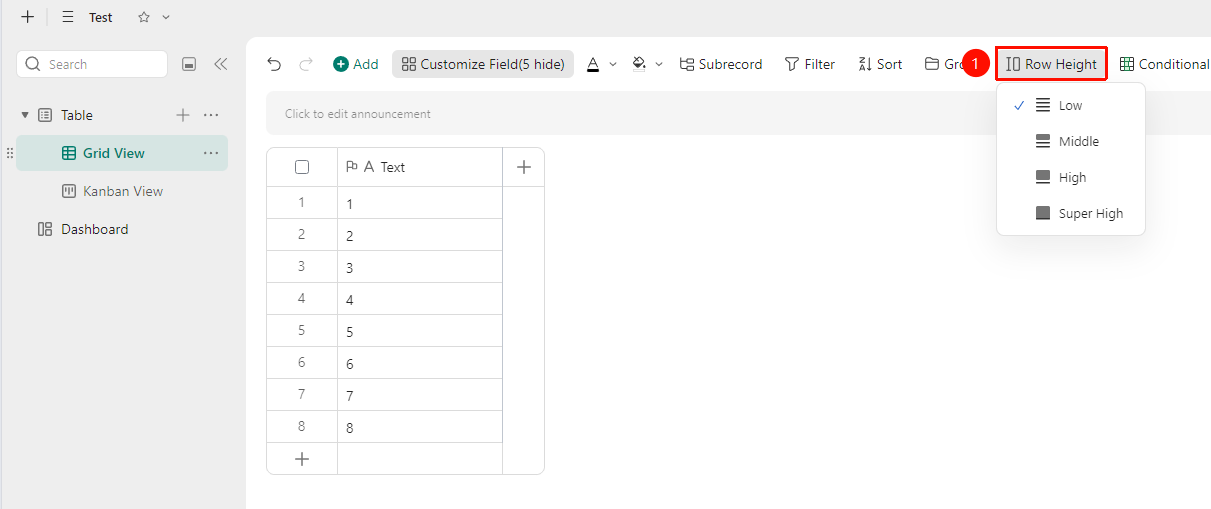Open the dropdown chevron next to Test title
Viewport: 1211px width, 509px height.
click(166, 17)
